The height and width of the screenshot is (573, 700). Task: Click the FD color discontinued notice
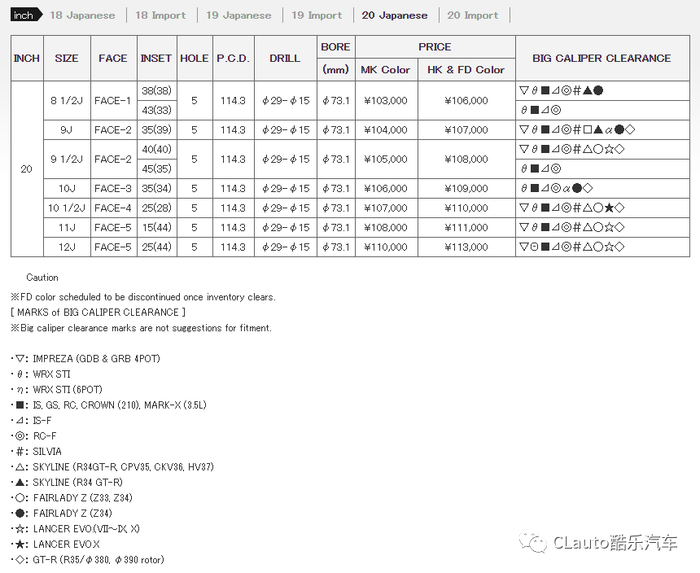[x=143, y=297]
